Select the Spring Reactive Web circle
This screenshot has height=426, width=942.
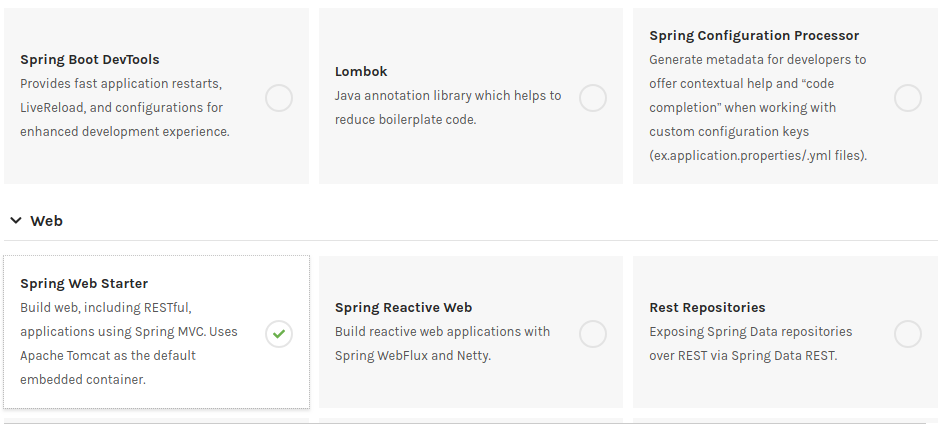(x=593, y=334)
